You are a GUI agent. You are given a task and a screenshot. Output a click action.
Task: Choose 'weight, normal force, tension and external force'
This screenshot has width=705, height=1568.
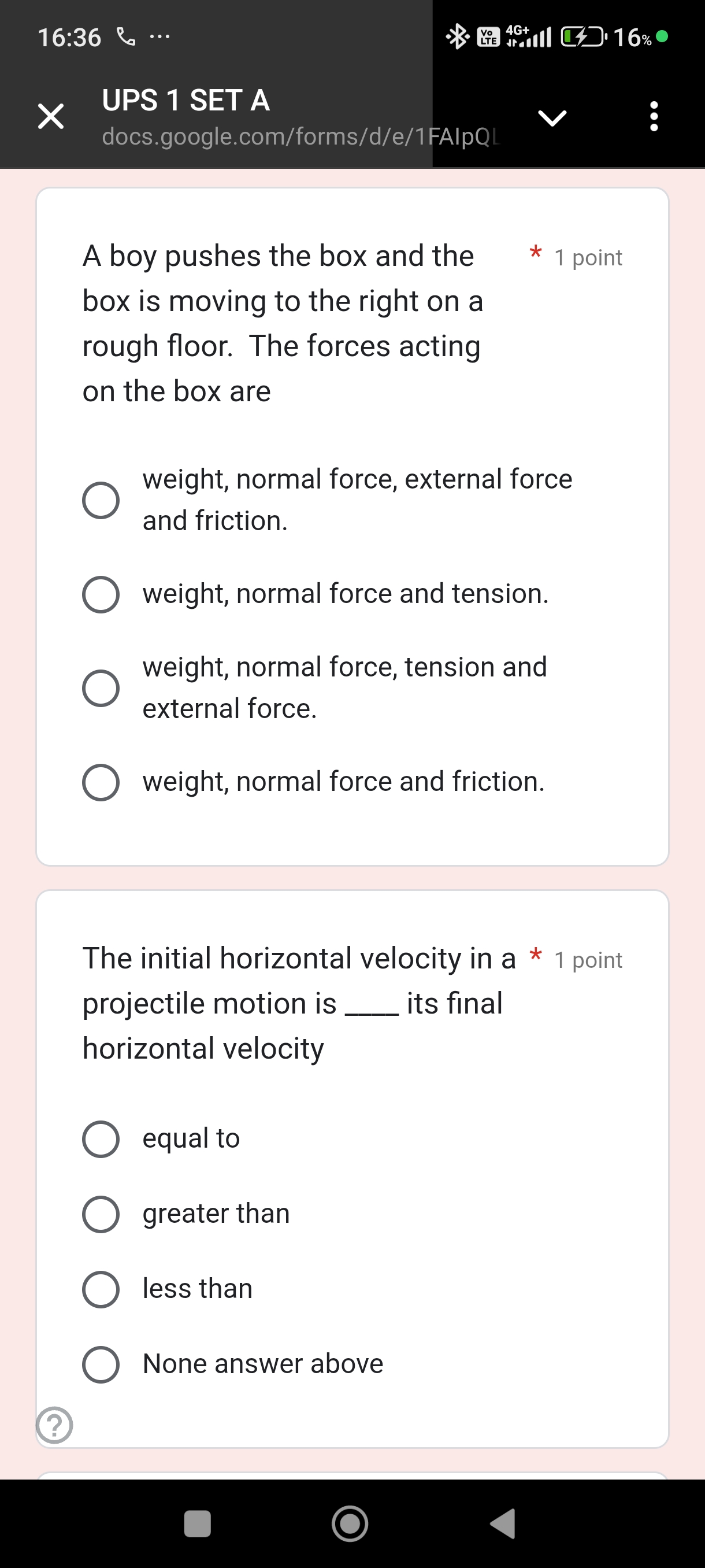click(101, 689)
